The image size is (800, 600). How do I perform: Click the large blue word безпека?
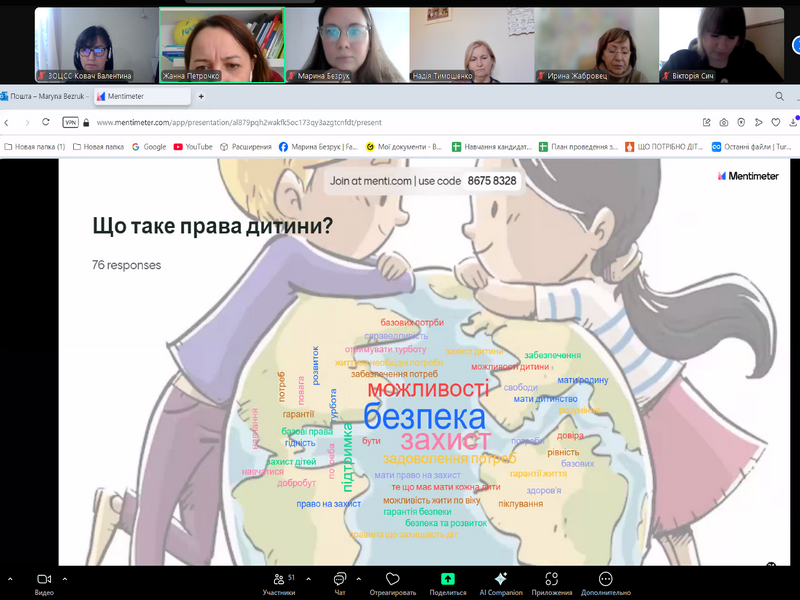pos(424,416)
